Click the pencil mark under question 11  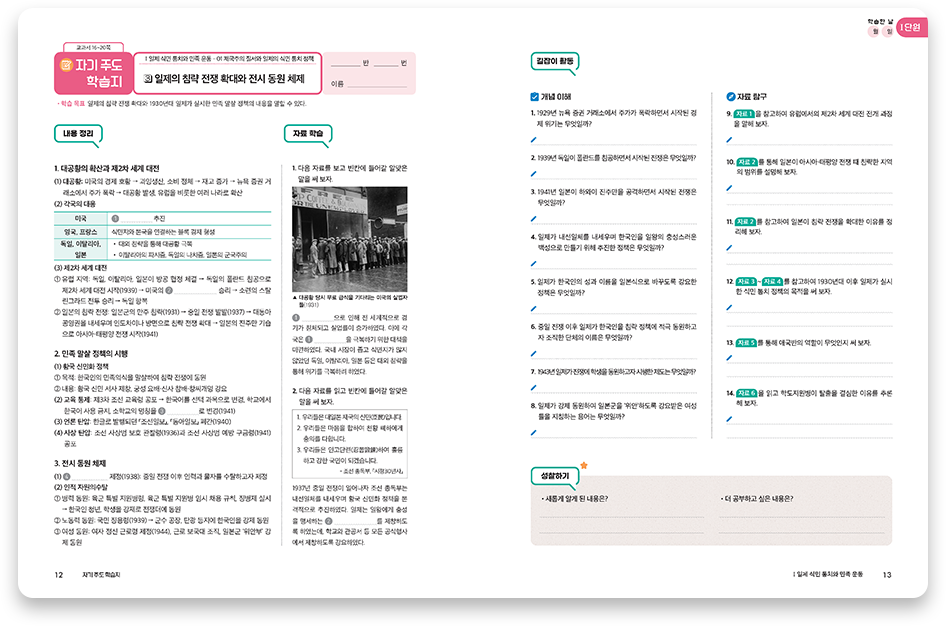(x=729, y=248)
